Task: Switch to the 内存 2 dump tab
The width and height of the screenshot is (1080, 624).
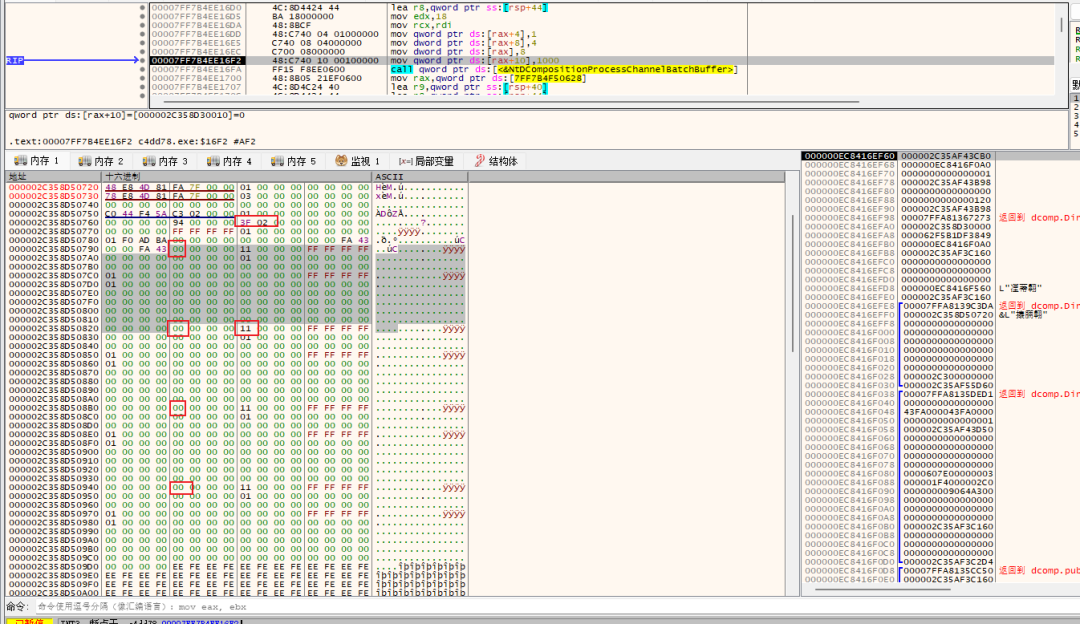Action: (101, 161)
